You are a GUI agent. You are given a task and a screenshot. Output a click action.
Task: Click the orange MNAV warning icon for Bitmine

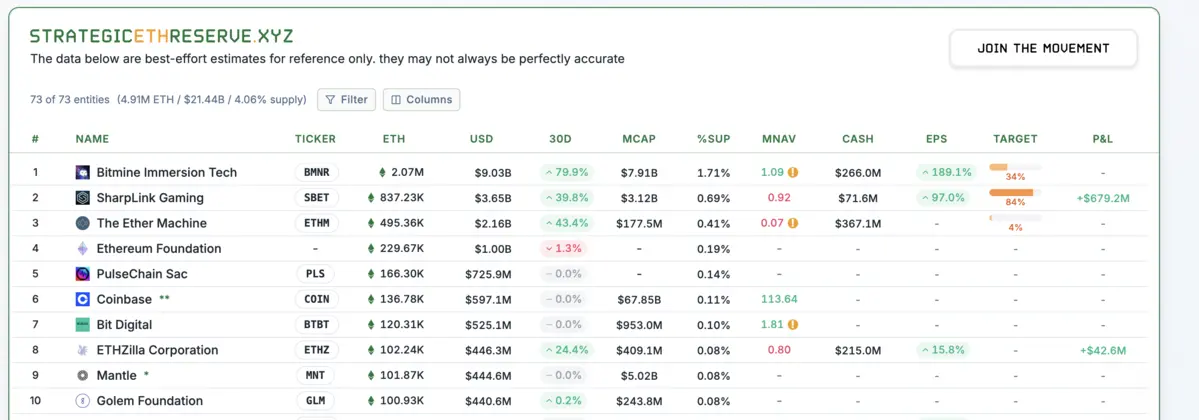pyautogui.click(x=792, y=172)
